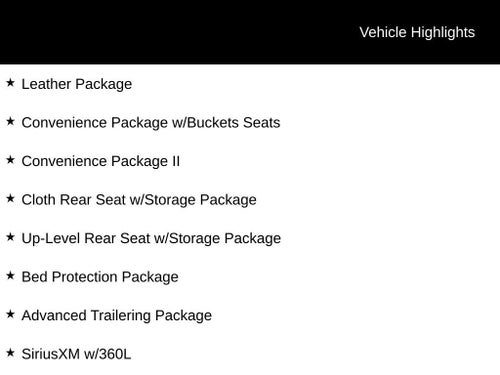Viewport: 500px width, 375px height.
Task: Click the Vehicle Highlights heading
Action: point(417,33)
